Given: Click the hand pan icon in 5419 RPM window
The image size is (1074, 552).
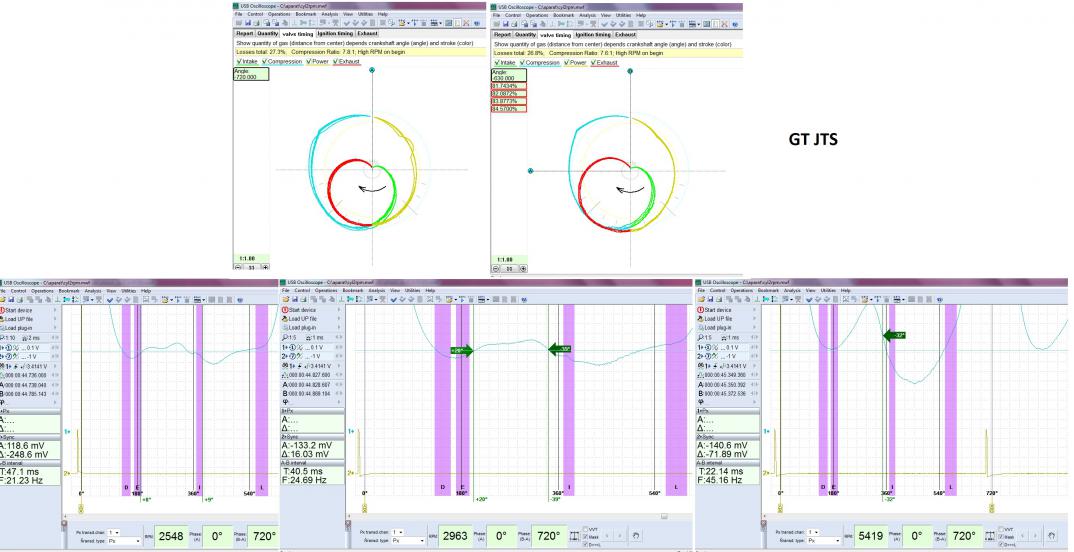Looking at the screenshot, I should click(x=1051, y=536).
